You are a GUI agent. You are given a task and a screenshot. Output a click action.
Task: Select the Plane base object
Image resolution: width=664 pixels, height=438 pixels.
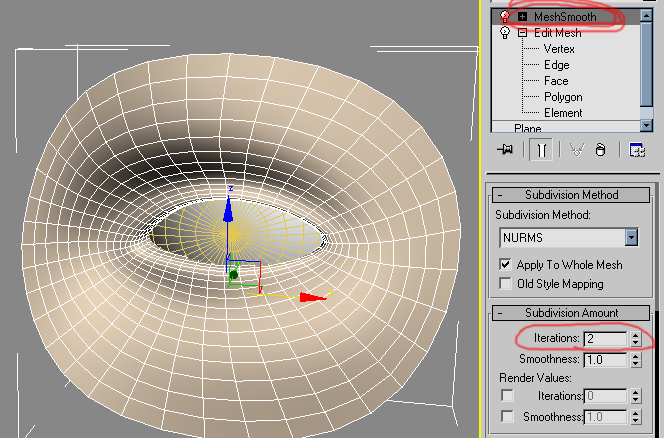point(528,128)
